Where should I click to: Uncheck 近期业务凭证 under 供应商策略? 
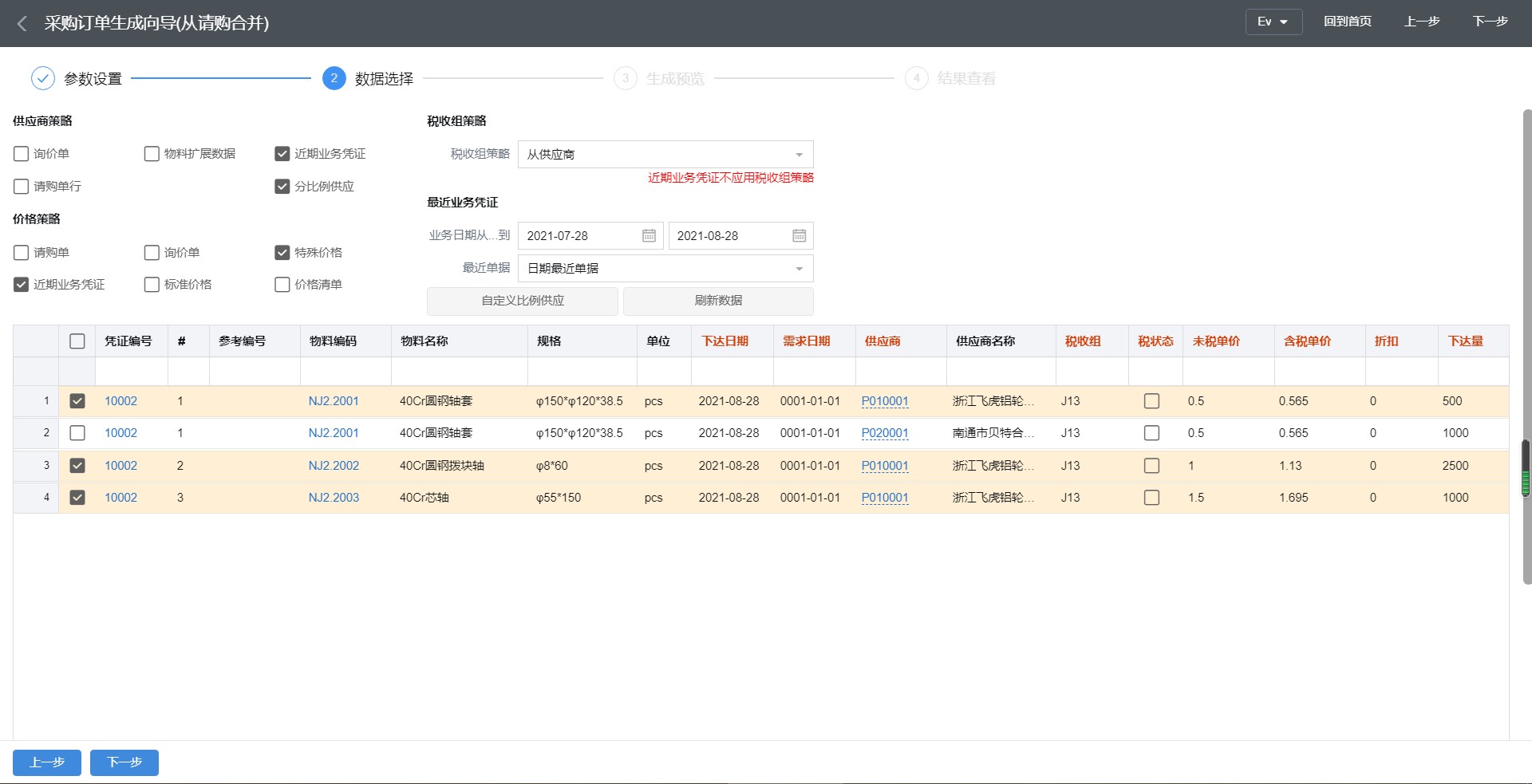coord(282,154)
